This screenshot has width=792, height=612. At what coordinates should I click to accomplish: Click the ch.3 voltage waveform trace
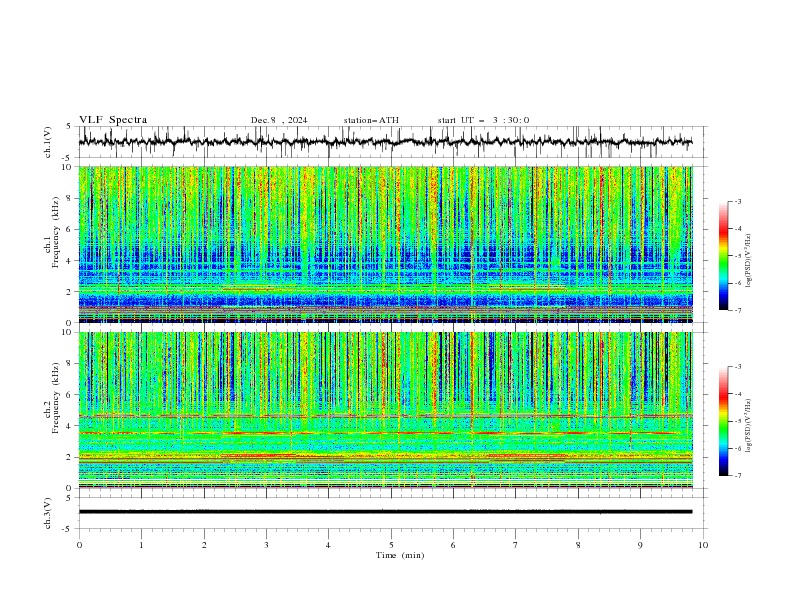point(385,512)
